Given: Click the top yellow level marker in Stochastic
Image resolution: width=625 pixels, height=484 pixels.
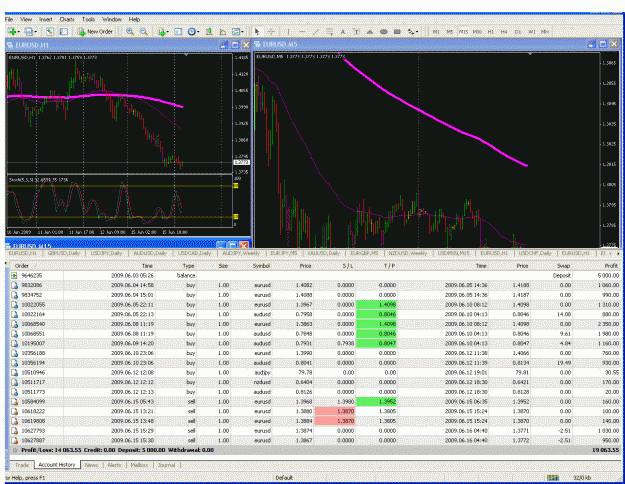Looking at the screenshot, I should (x=236, y=185).
